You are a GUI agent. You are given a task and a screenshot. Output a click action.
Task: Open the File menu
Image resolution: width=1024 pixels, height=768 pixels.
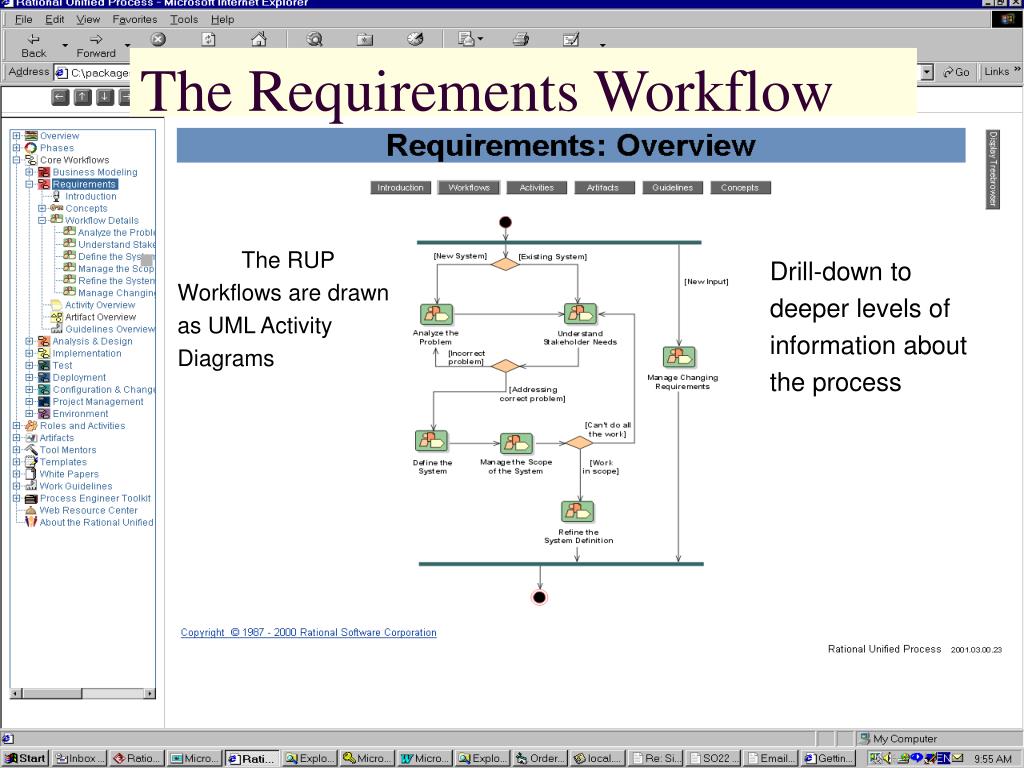[x=24, y=20]
